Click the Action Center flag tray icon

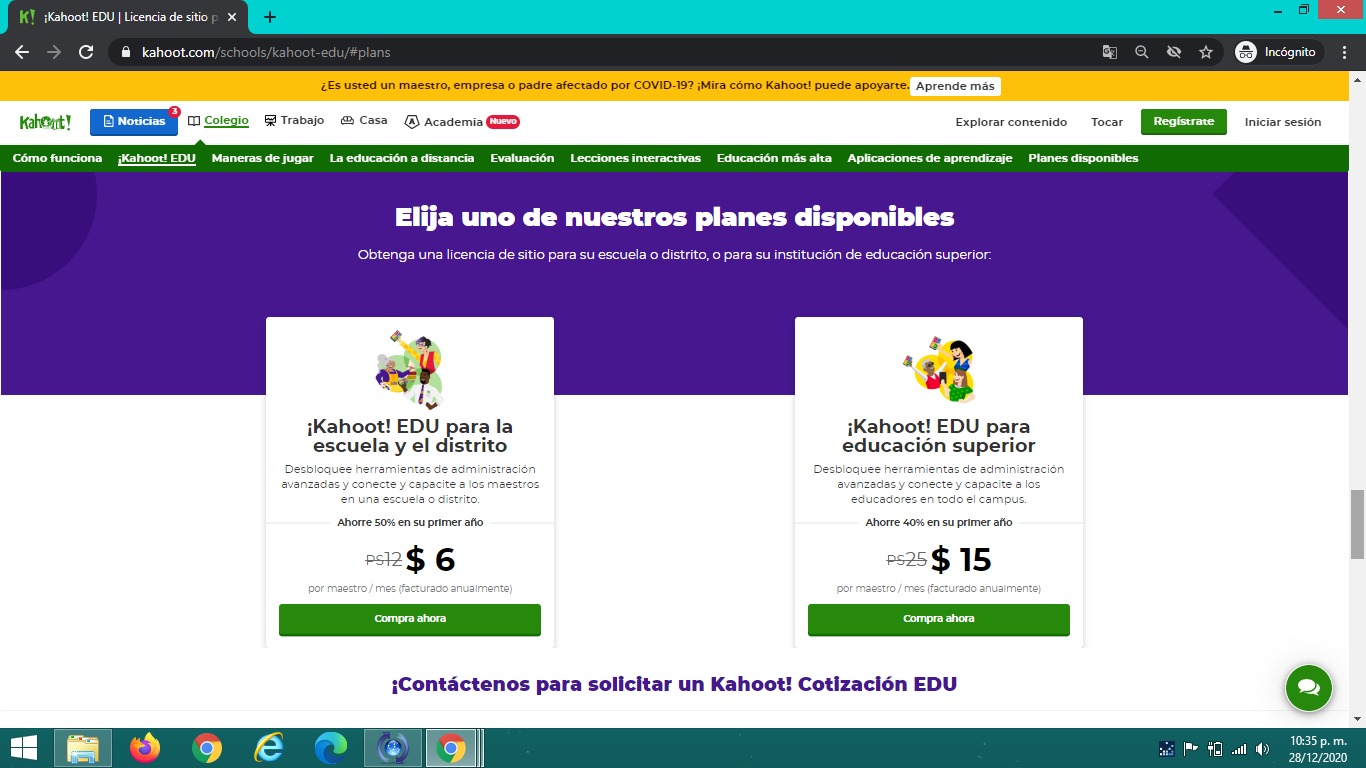click(1191, 748)
